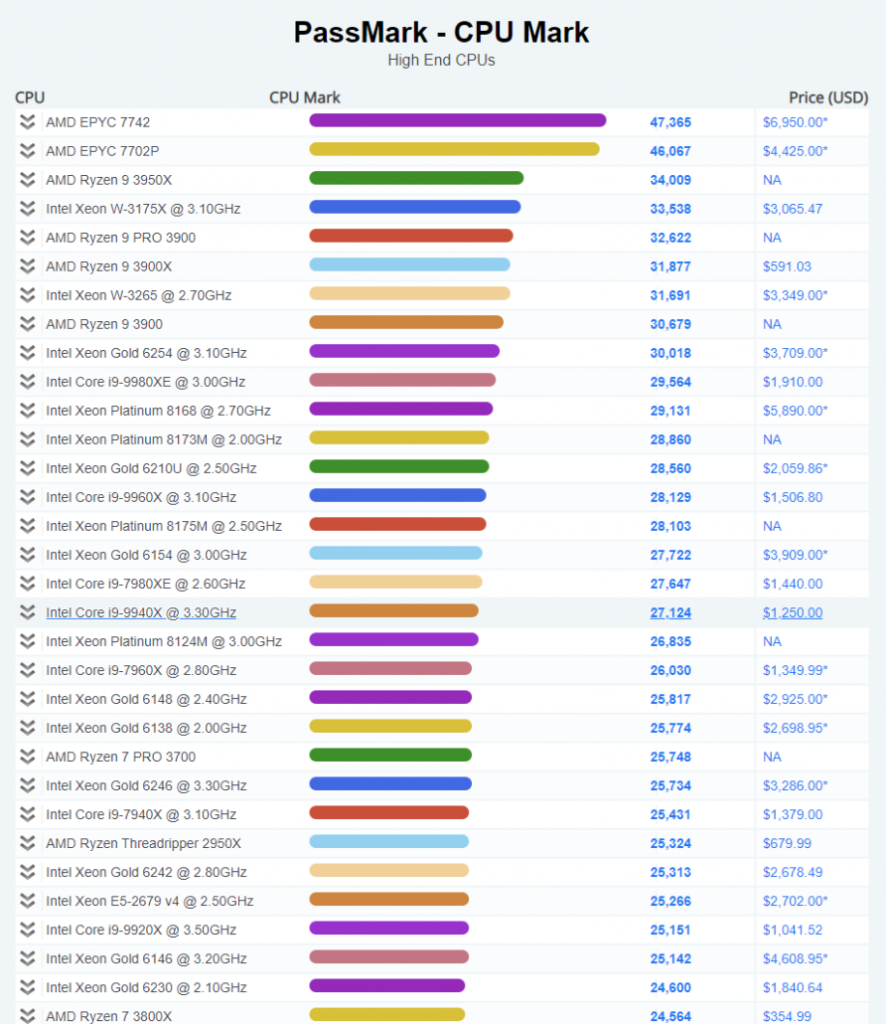Expand chevron beside Intel Xeon Platinum 8168

click(x=27, y=410)
